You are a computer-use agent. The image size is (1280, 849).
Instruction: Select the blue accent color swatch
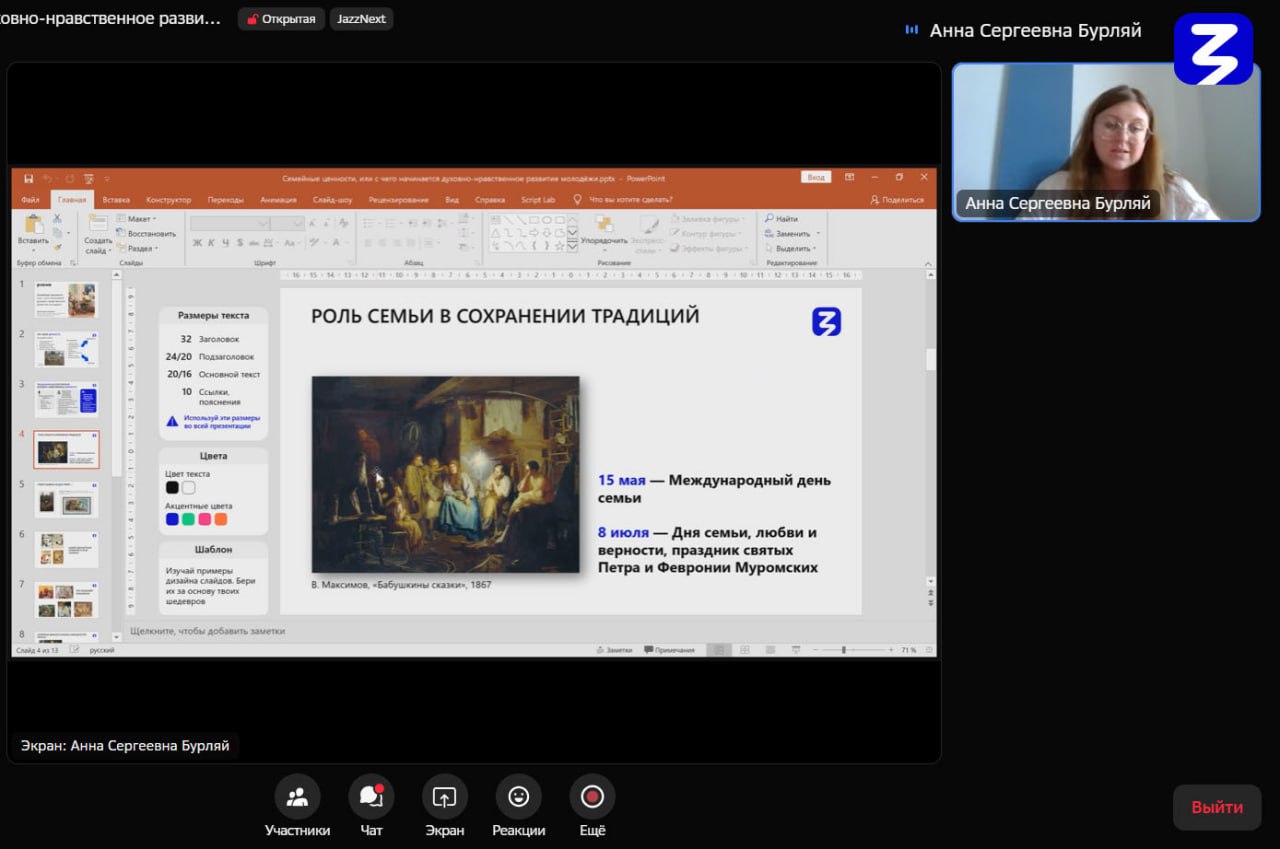click(x=172, y=519)
